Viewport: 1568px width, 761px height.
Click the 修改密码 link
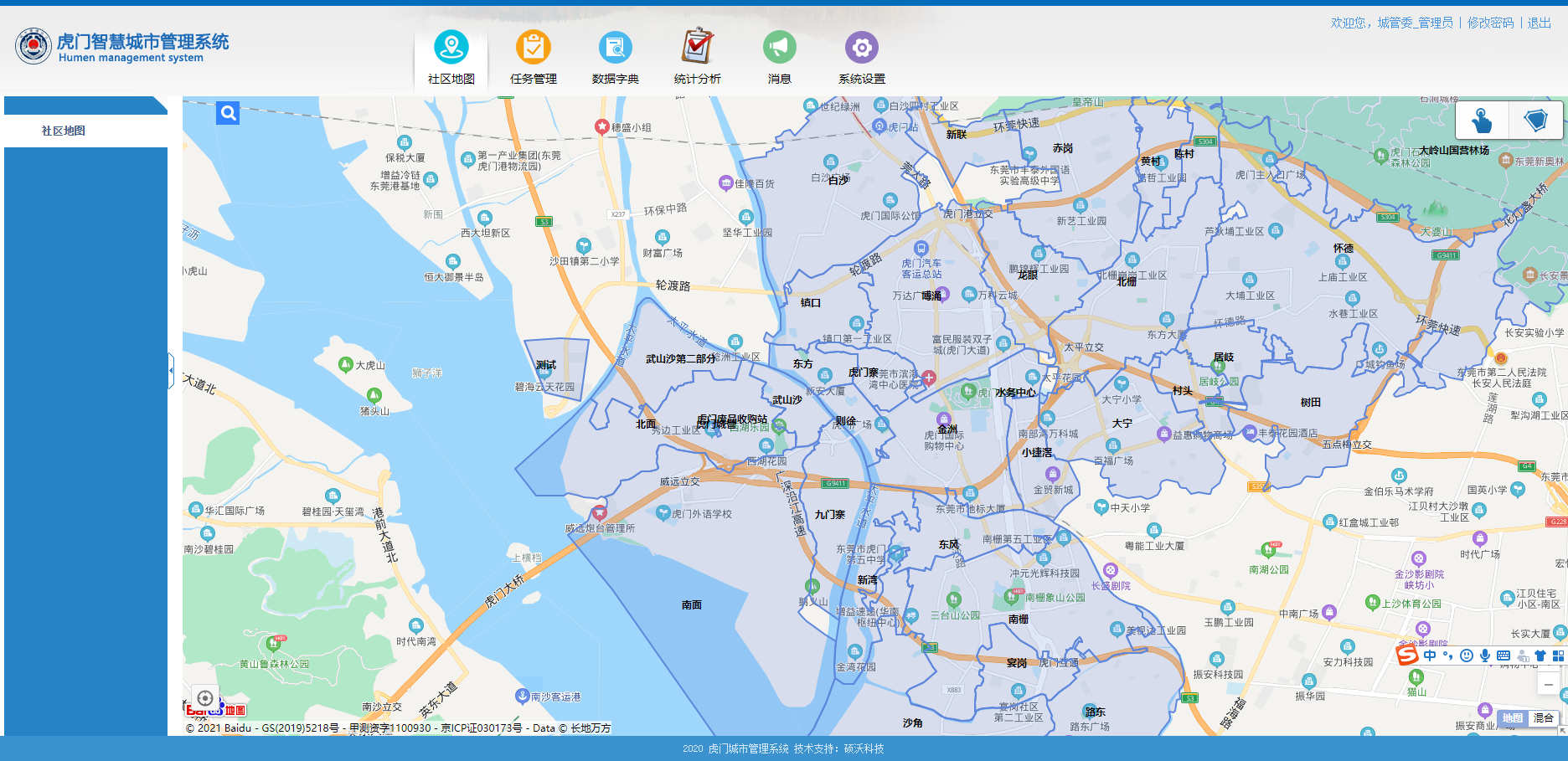pos(1491,23)
